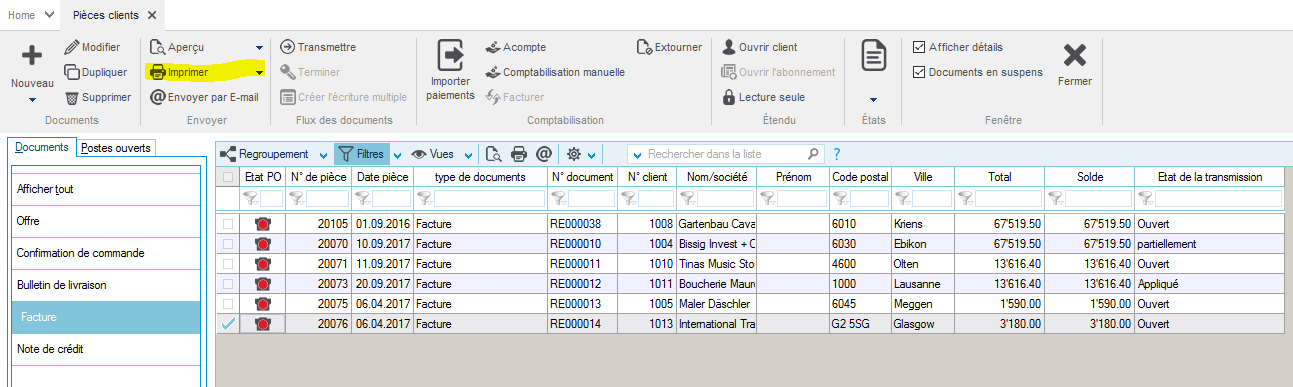Image resolution: width=1293 pixels, height=387 pixels.
Task: Click the help question mark icon
Action: [836, 154]
